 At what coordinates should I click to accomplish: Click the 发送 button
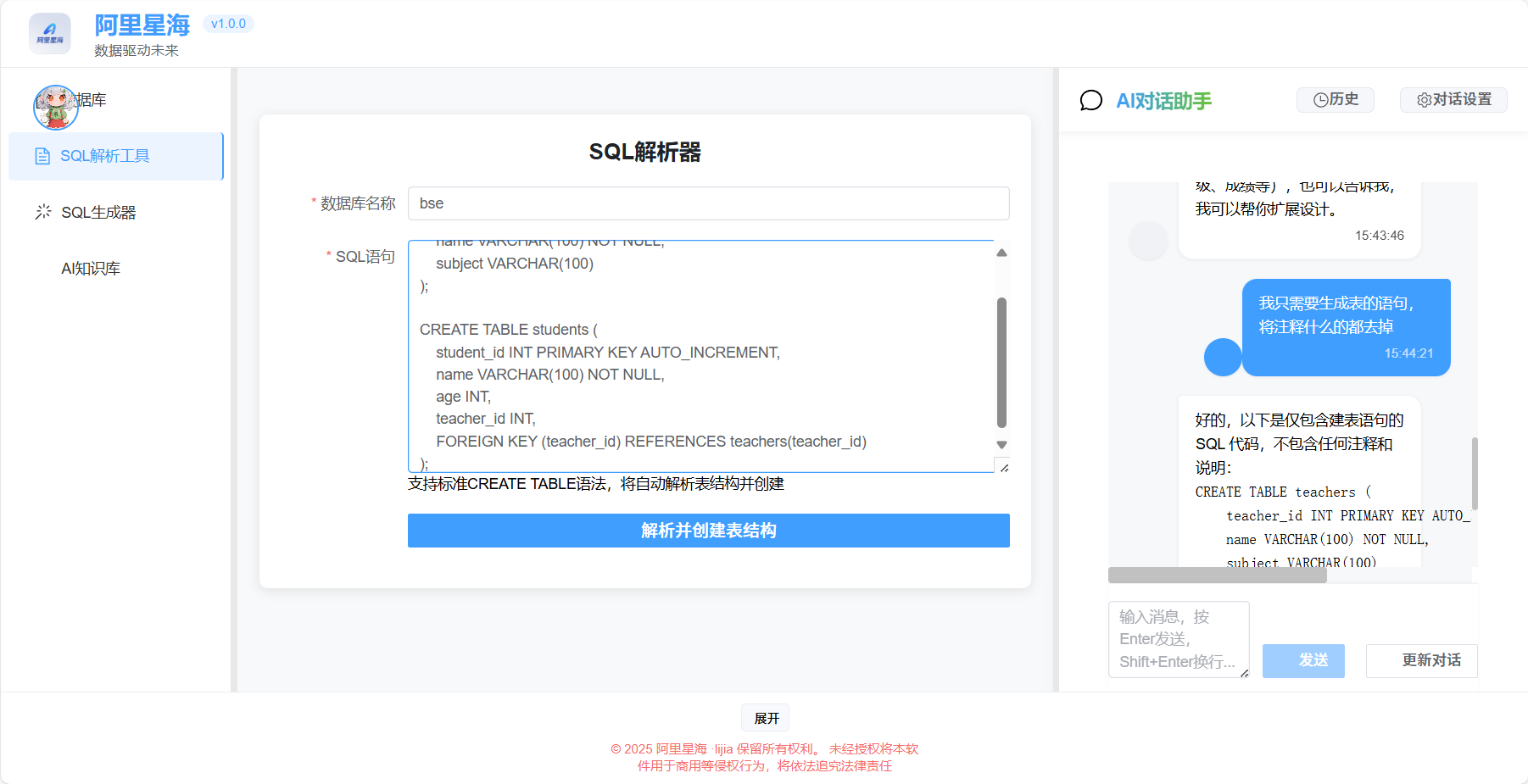click(1303, 660)
